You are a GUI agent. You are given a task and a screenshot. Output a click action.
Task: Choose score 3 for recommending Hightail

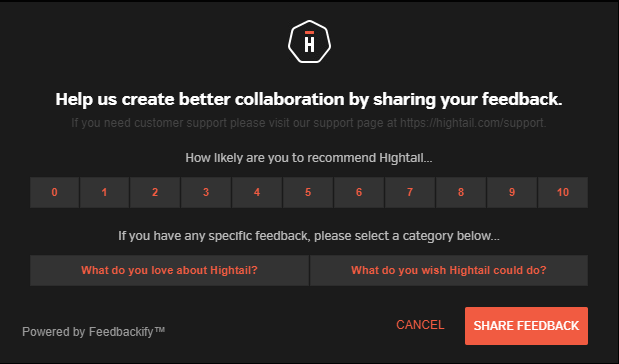[x=206, y=192]
